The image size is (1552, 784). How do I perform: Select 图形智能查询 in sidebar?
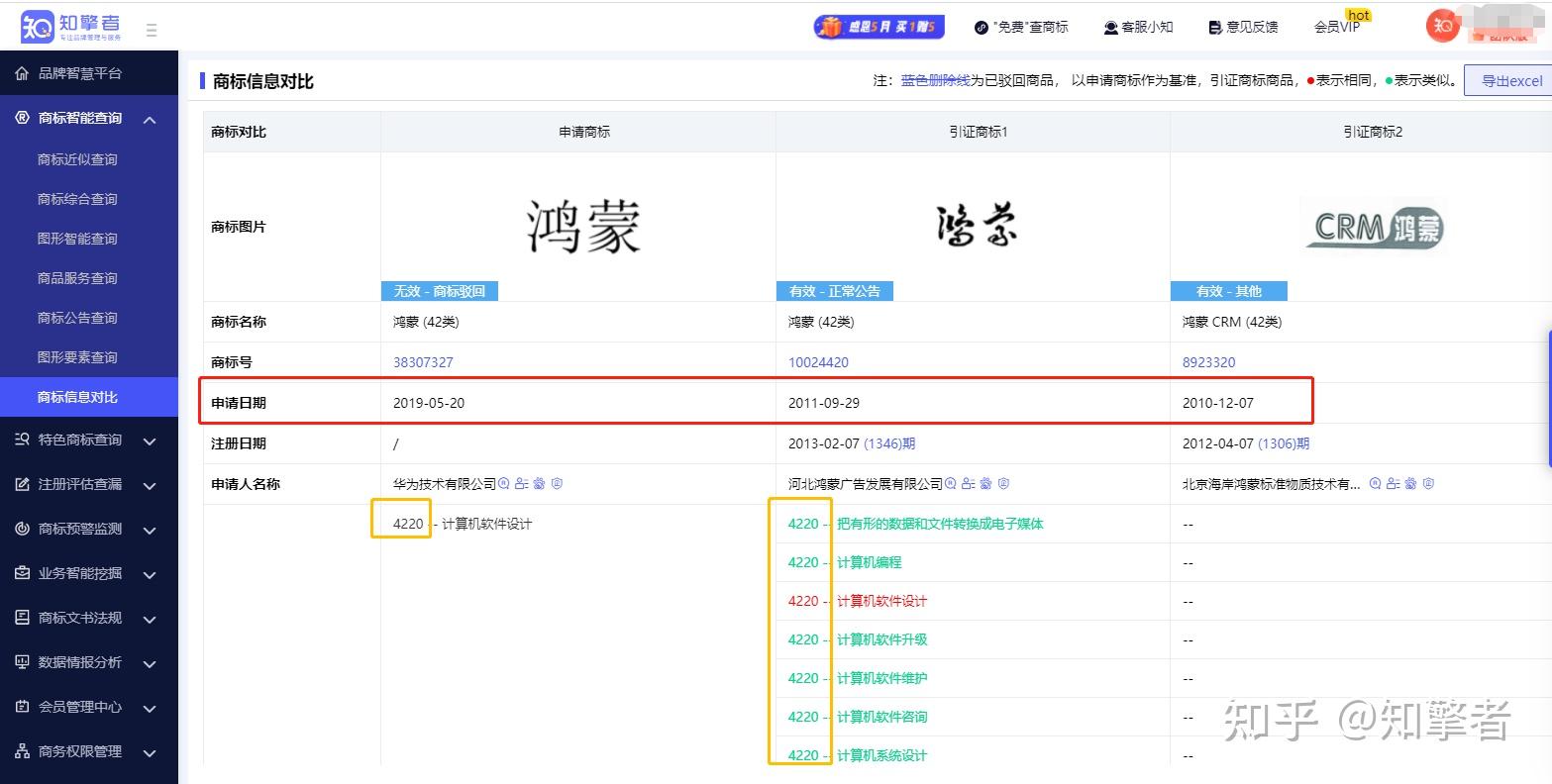point(77,239)
